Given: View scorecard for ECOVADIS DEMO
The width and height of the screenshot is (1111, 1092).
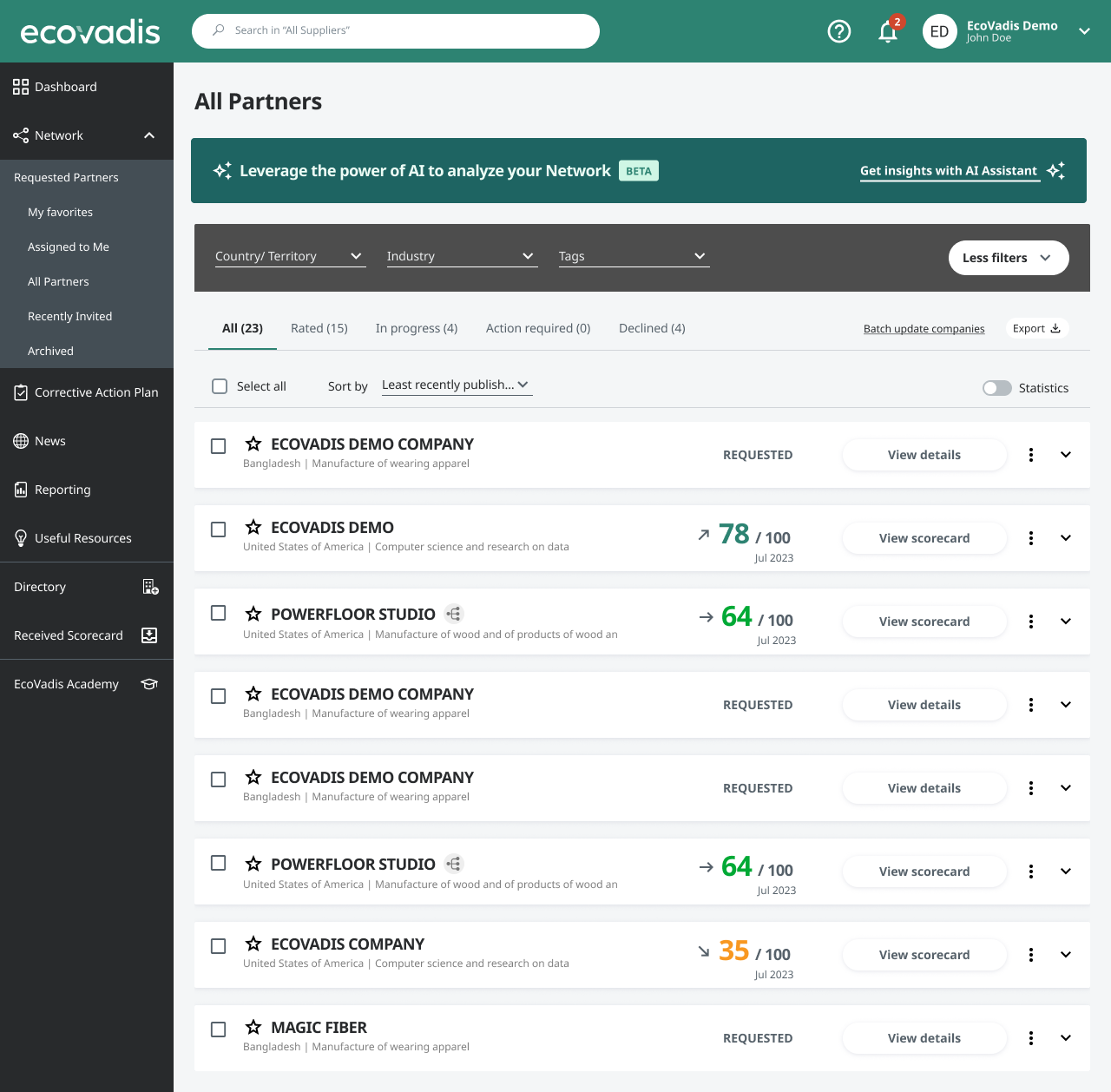Looking at the screenshot, I should (924, 538).
